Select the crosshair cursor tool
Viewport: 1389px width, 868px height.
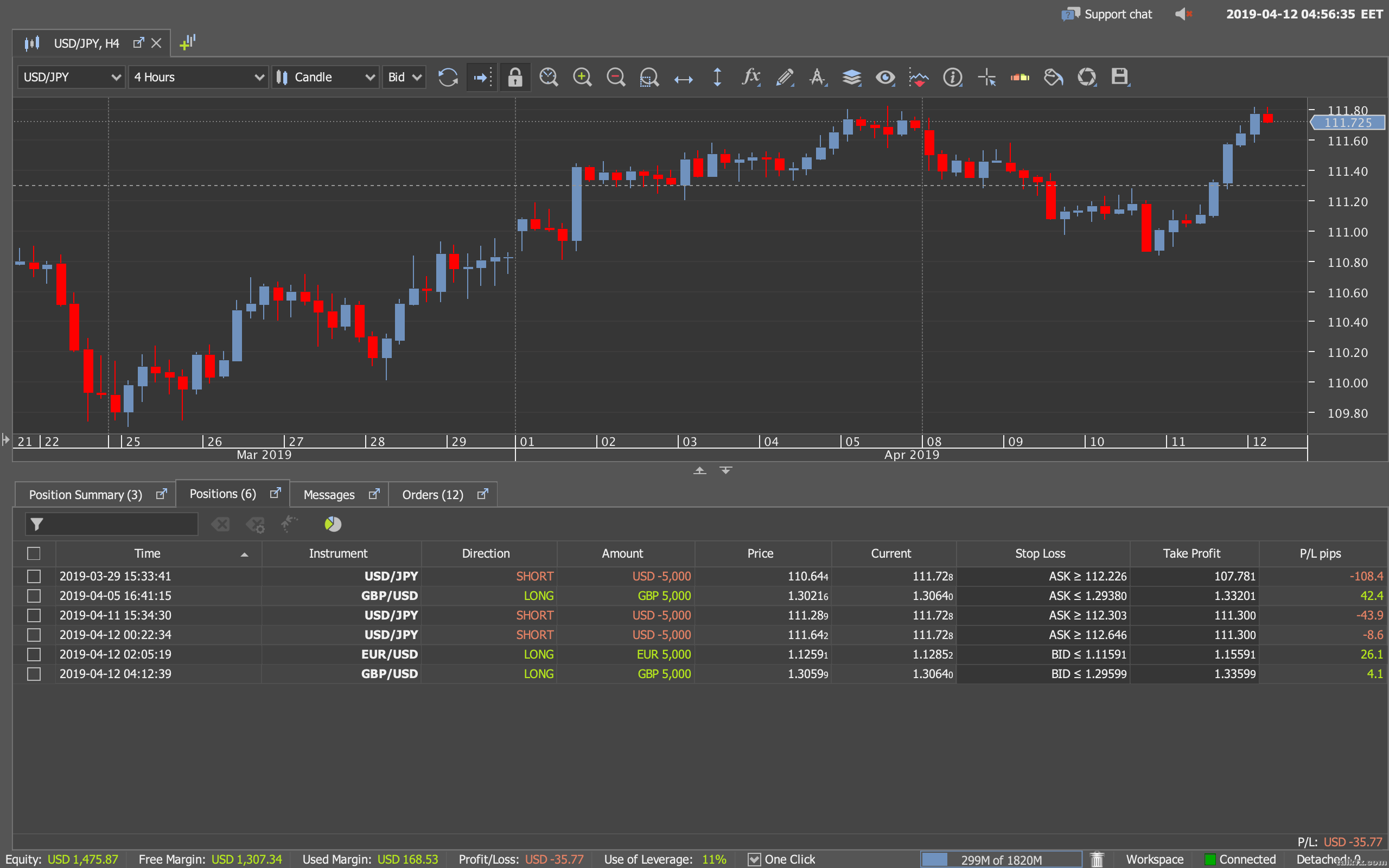tap(986, 77)
